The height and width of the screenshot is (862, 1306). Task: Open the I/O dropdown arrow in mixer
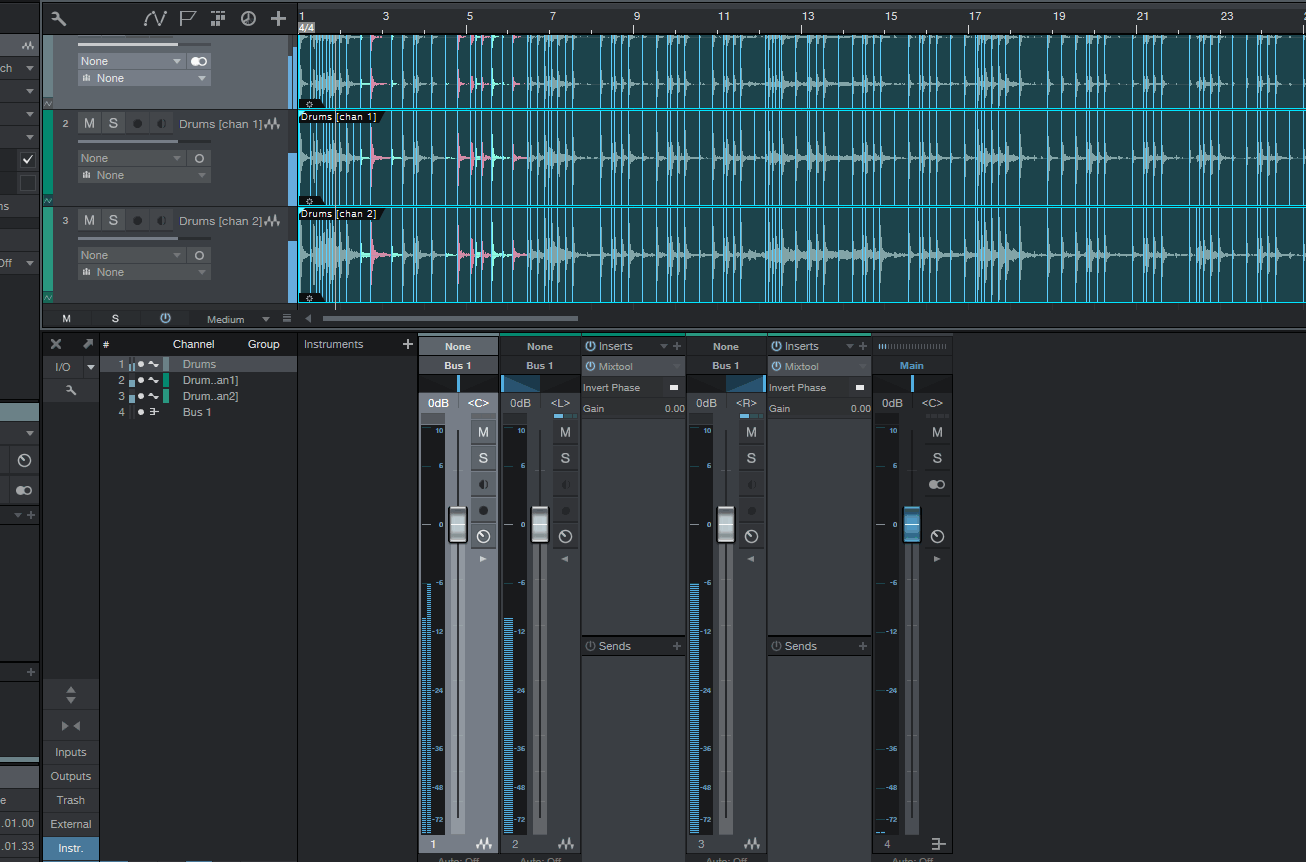pyautogui.click(x=91, y=367)
